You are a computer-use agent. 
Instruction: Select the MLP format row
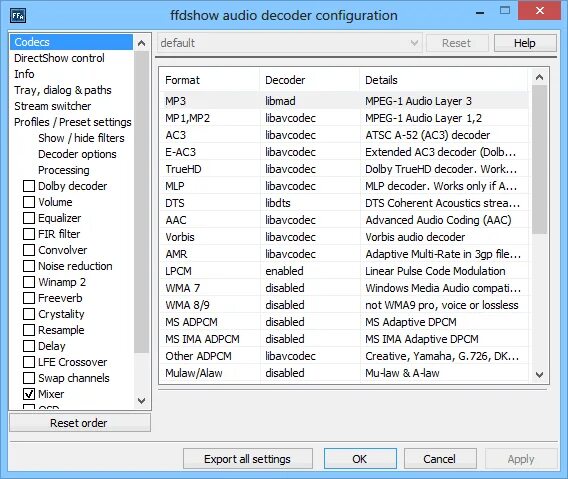(344, 186)
